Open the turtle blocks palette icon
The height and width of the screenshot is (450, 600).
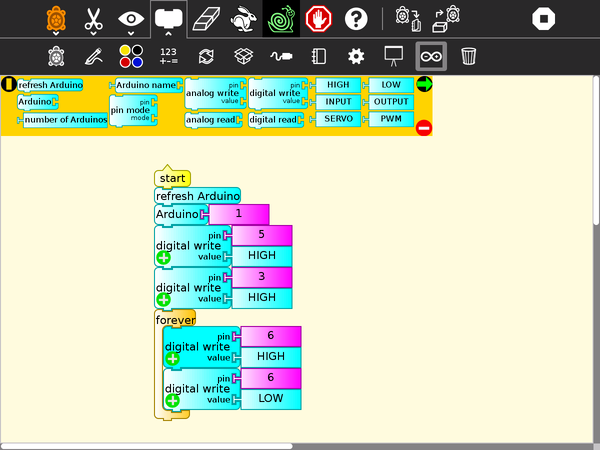click(x=57, y=56)
